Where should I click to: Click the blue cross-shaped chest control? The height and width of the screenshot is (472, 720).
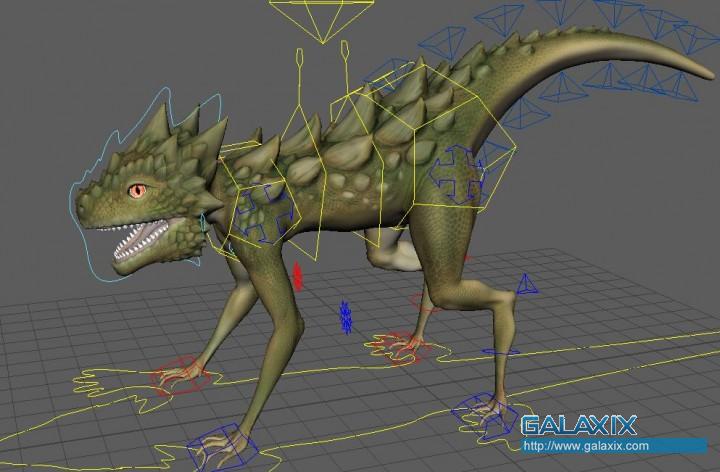[x=264, y=212]
